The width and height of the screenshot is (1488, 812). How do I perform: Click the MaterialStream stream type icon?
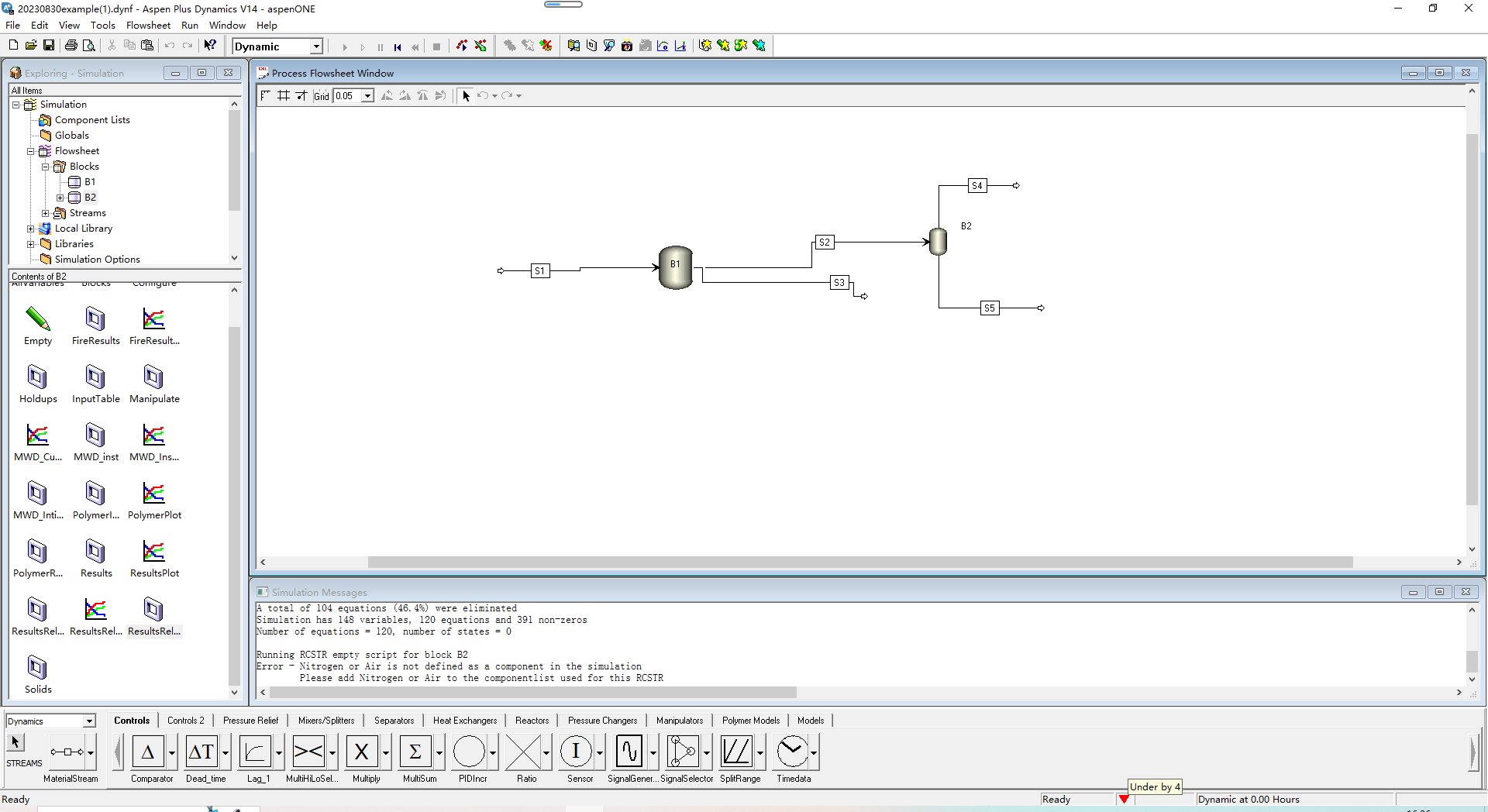click(x=67, y=752)
